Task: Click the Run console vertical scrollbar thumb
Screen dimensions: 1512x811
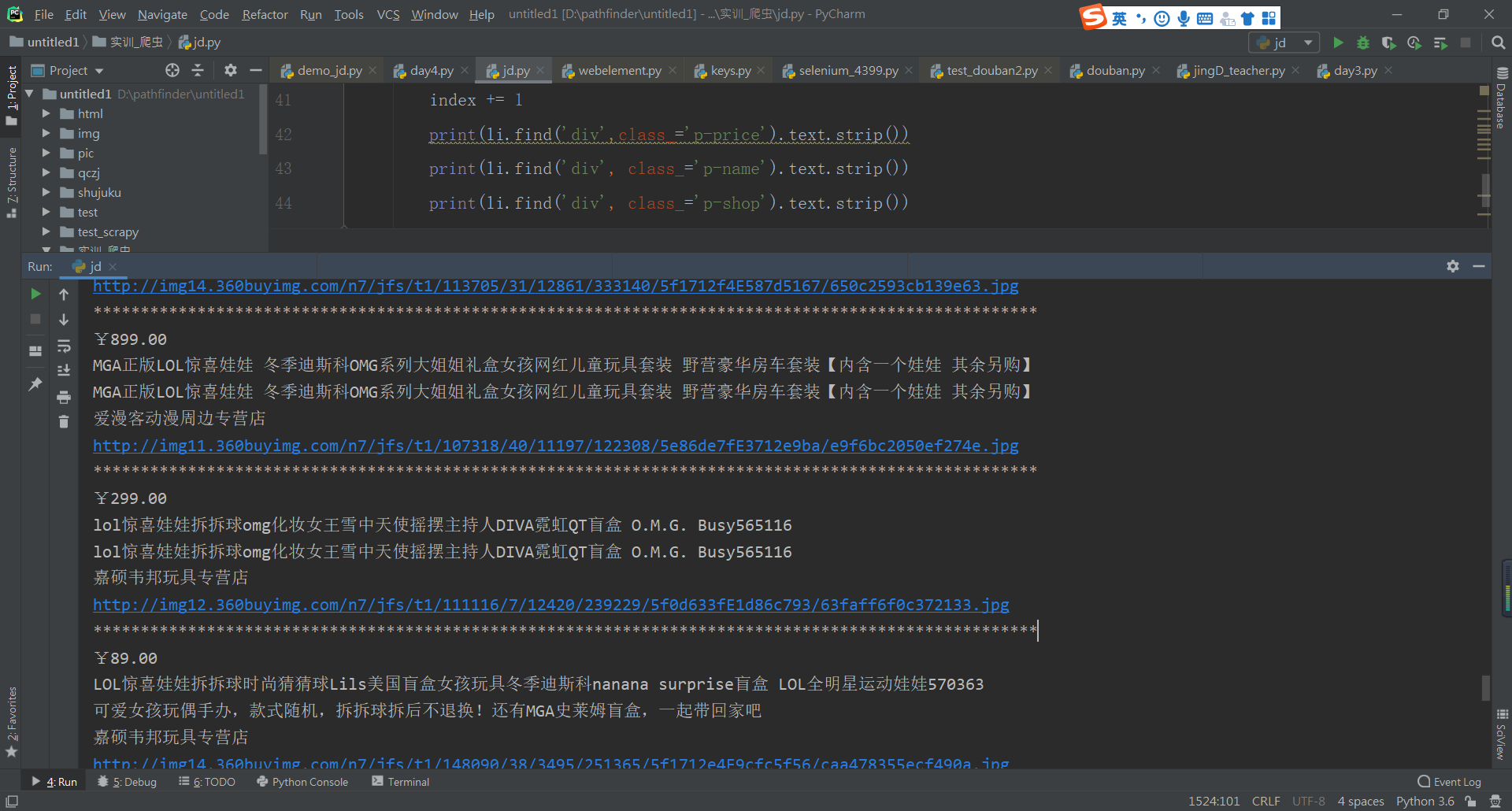Action: 1486,687
